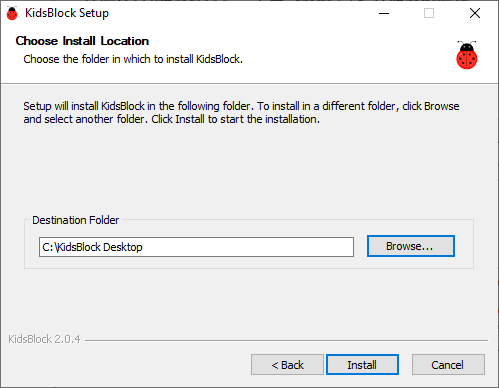The width and height of the screenshot is (499, 388).
Task: Focus the Destination Folder path field
Action: [x=196, y=247]
